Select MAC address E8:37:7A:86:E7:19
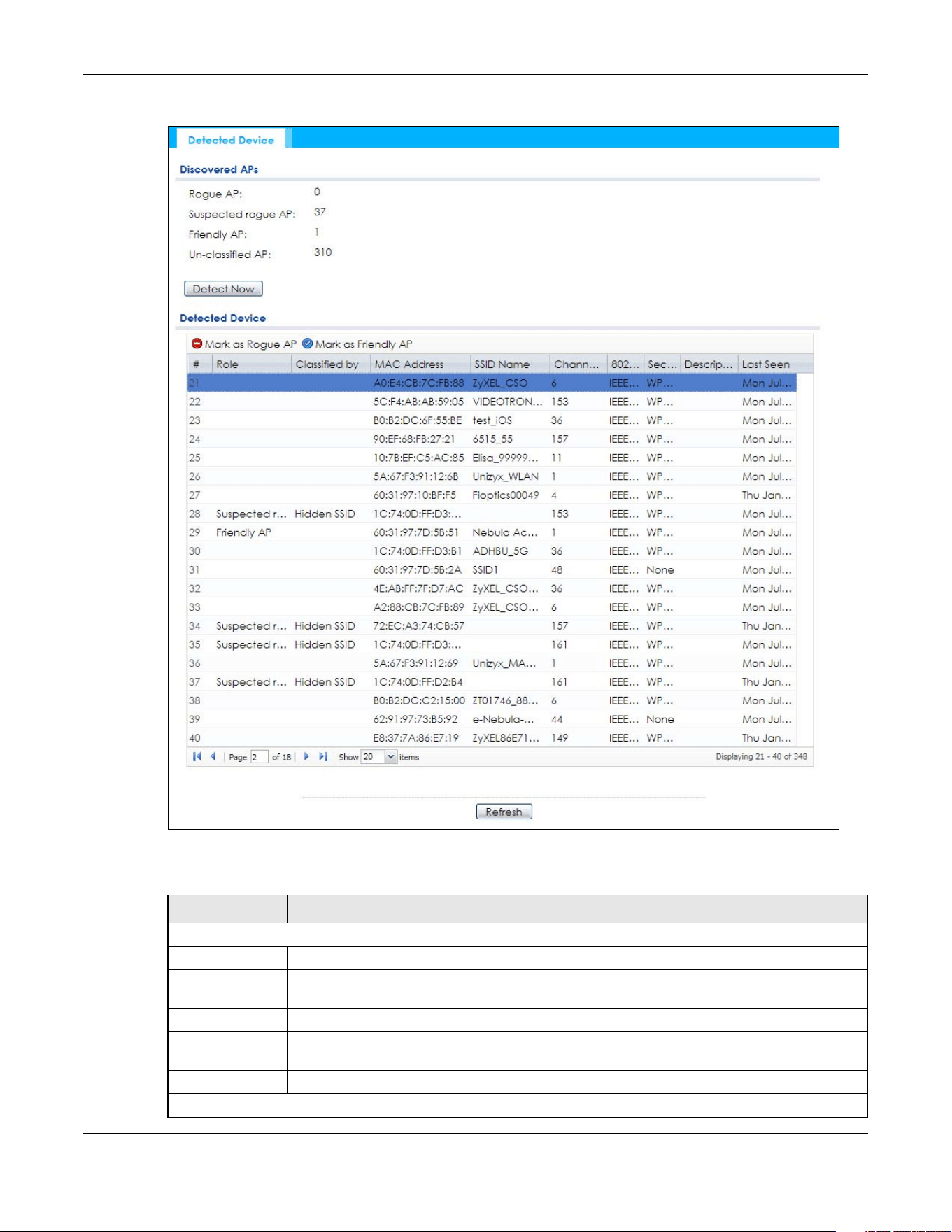952x1232 pixels. tap(416, 737)
